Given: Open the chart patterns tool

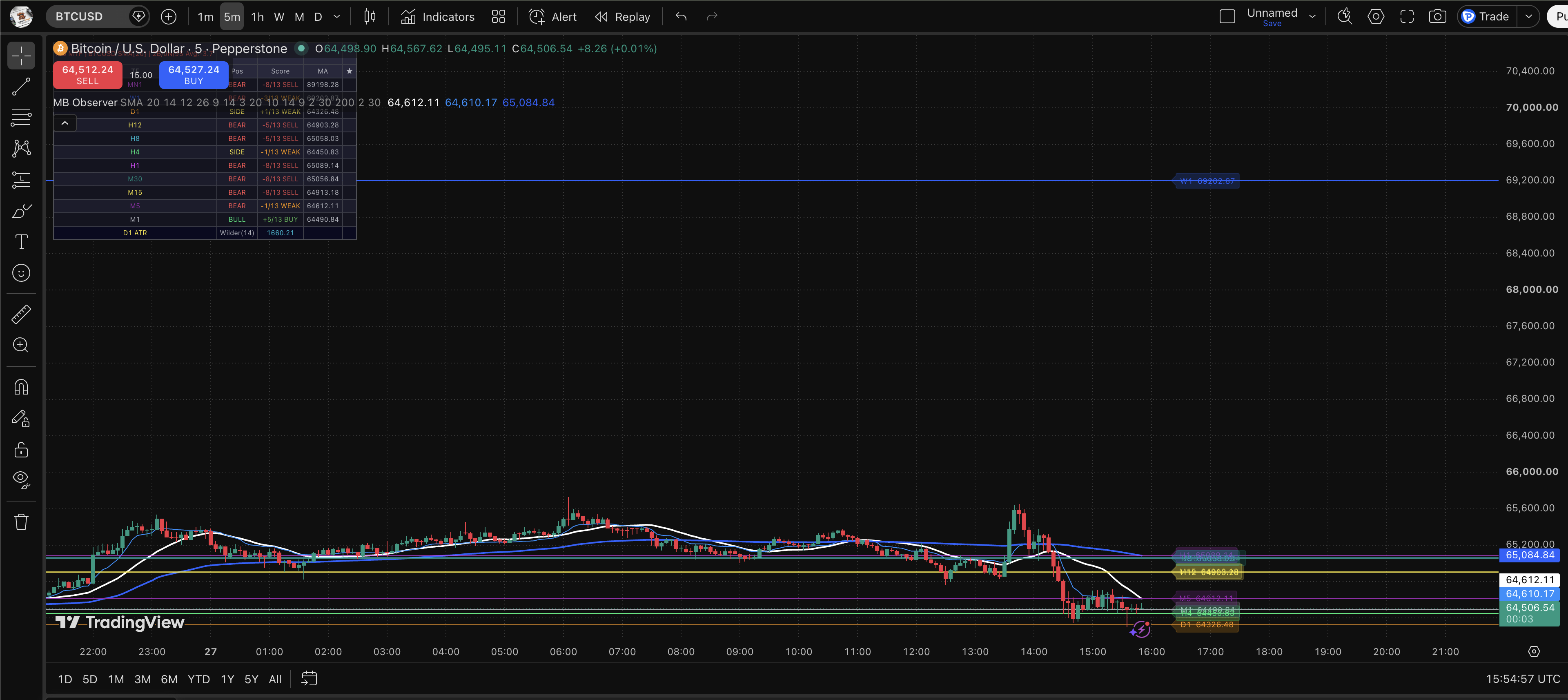Looking at the screenshot, I should 21,149.
